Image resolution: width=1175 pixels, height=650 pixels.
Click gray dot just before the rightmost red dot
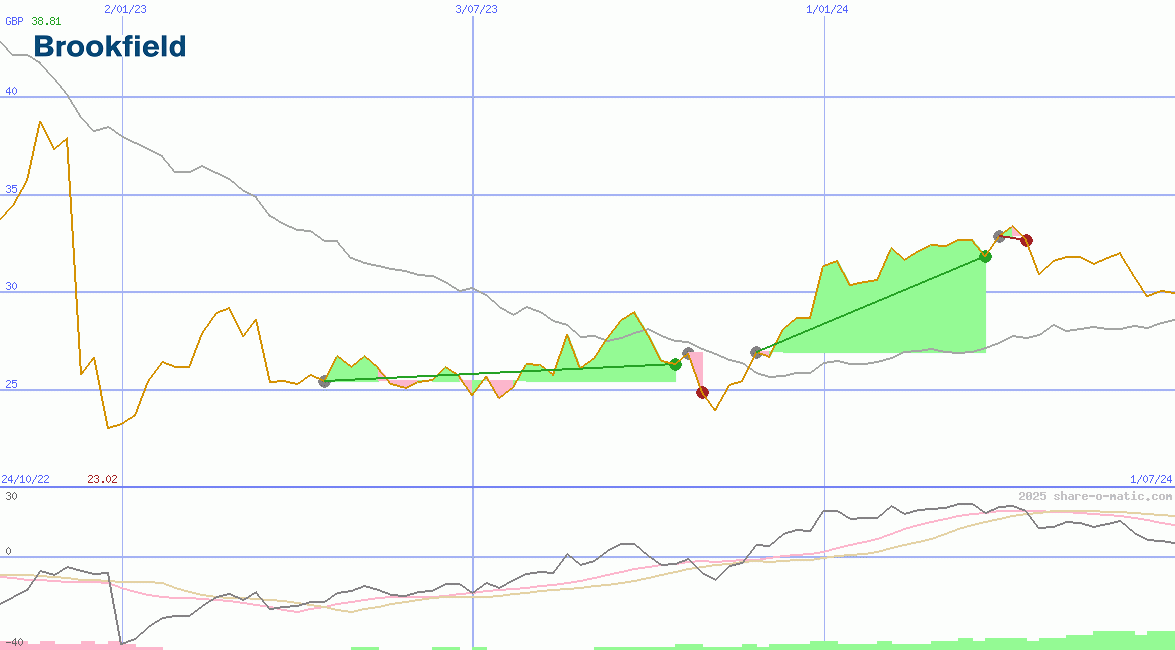[x=999, y=236]
